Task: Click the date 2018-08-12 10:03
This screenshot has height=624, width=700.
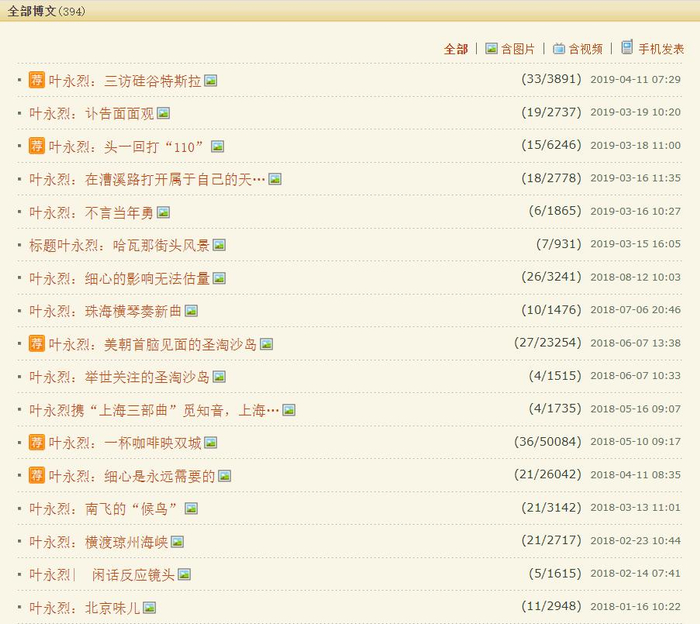Action: point(636,277)
